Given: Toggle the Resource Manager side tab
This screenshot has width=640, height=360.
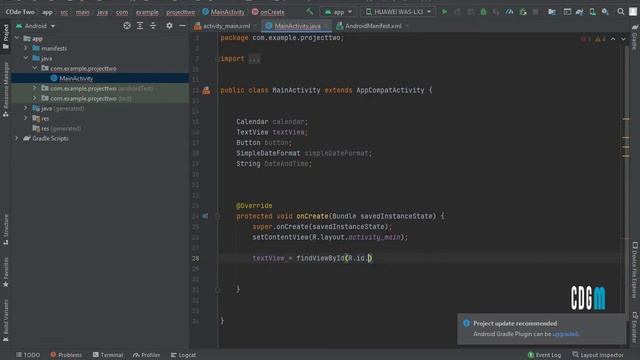Looking at the screenshot, I should coord(6,90).
